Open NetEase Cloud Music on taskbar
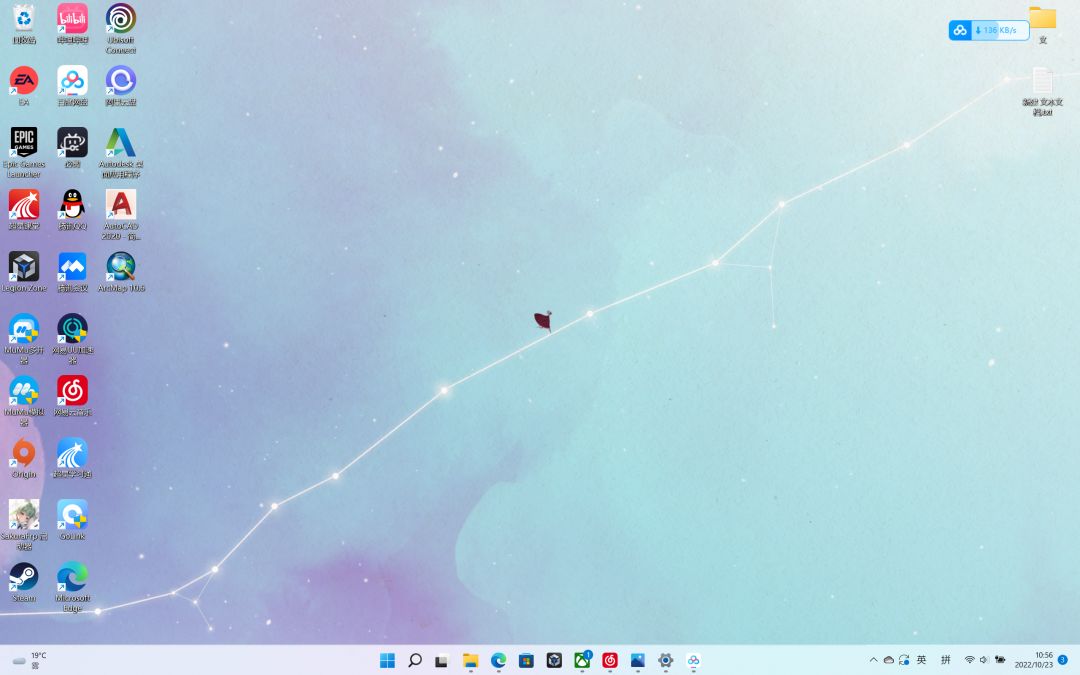The height and width of the screenshot is (675, 1080). (x=610, y=661)
